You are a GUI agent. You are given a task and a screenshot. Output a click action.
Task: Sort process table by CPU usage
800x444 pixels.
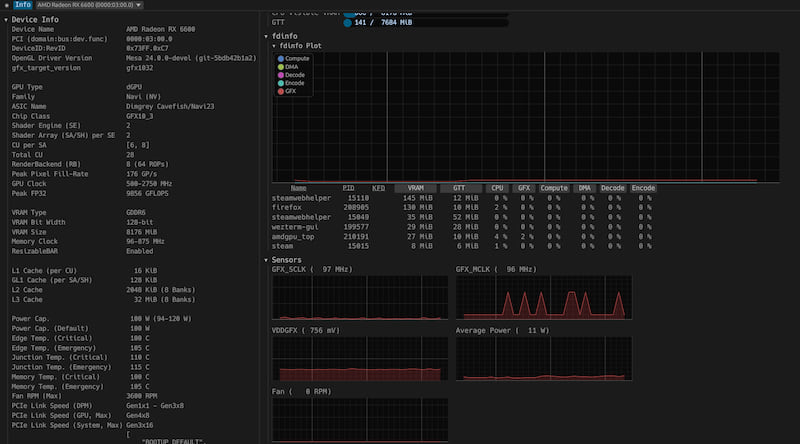click(x=497, y=187)
